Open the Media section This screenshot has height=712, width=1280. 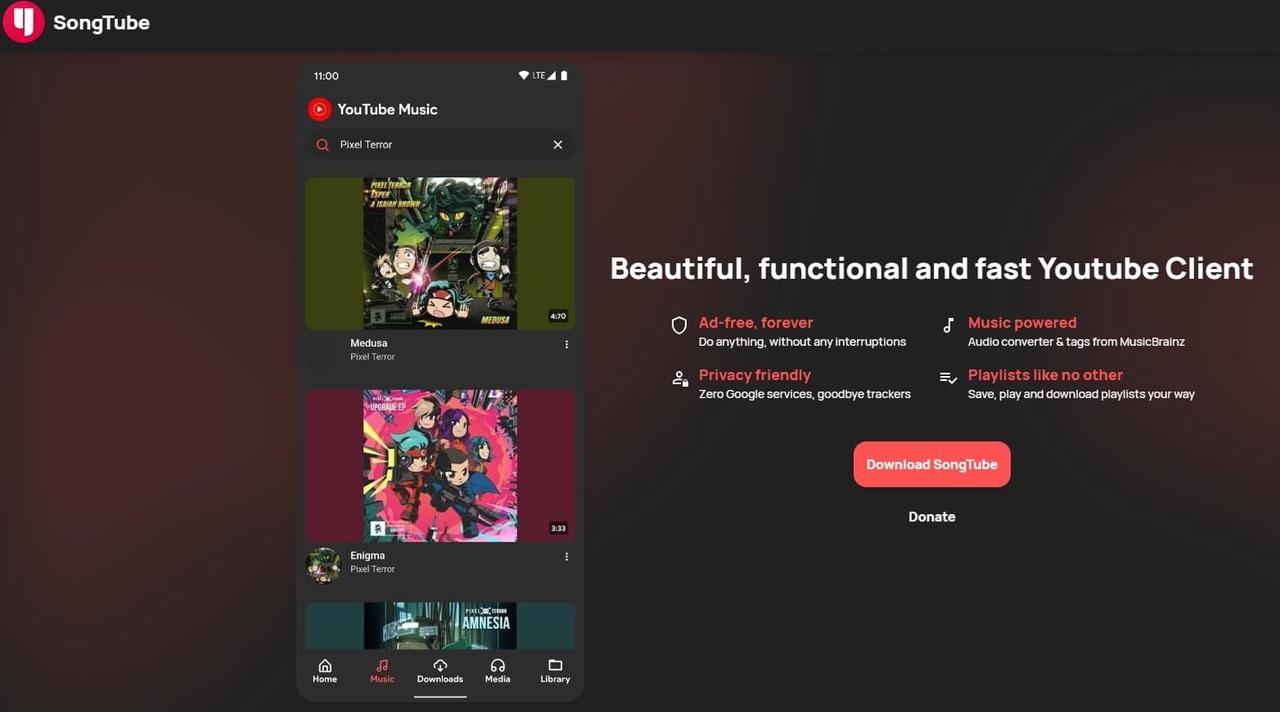497,670
